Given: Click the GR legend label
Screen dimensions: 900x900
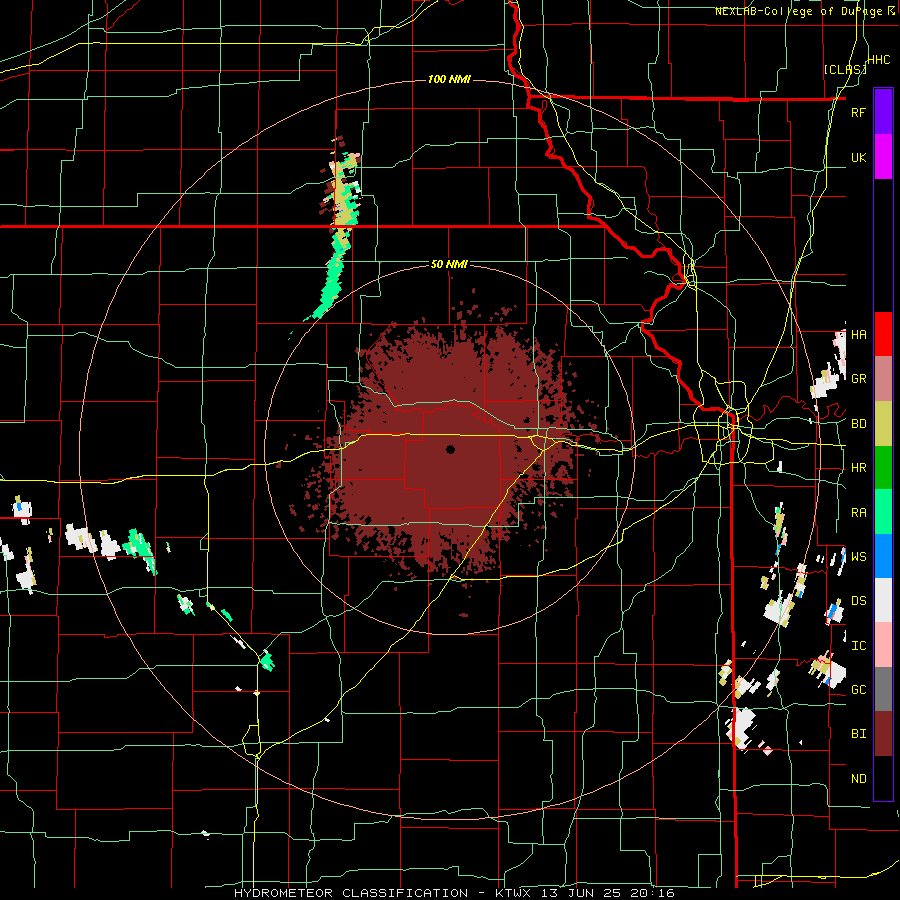Looking at the screenshot, I should click(x=858, y=379).
